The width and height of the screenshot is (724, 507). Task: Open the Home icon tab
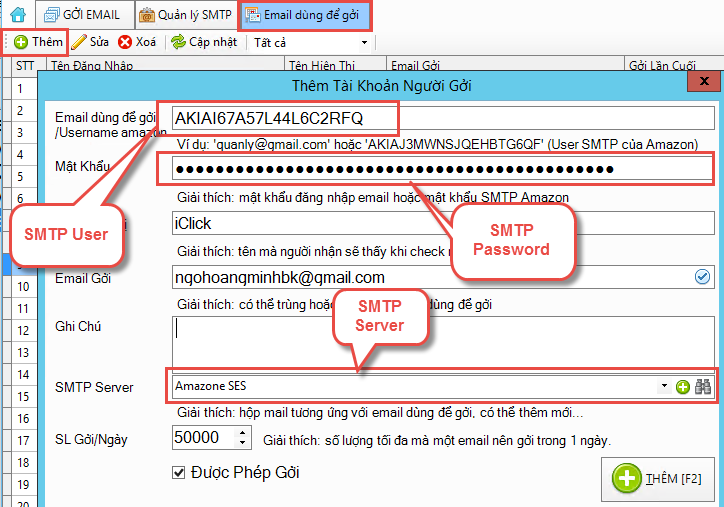(x=18, y=15)
